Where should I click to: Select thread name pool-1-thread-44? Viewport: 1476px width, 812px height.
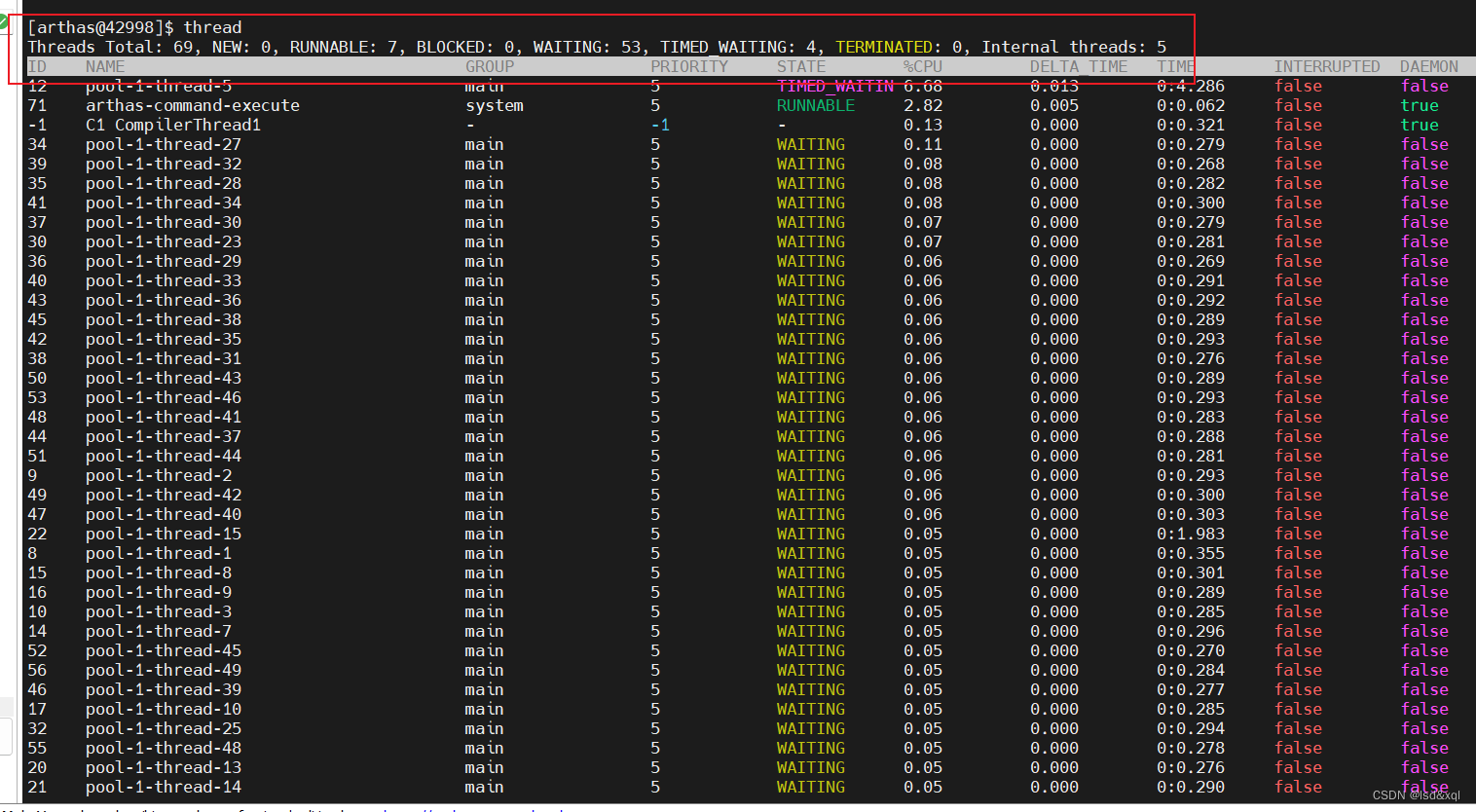coord(164,456)
